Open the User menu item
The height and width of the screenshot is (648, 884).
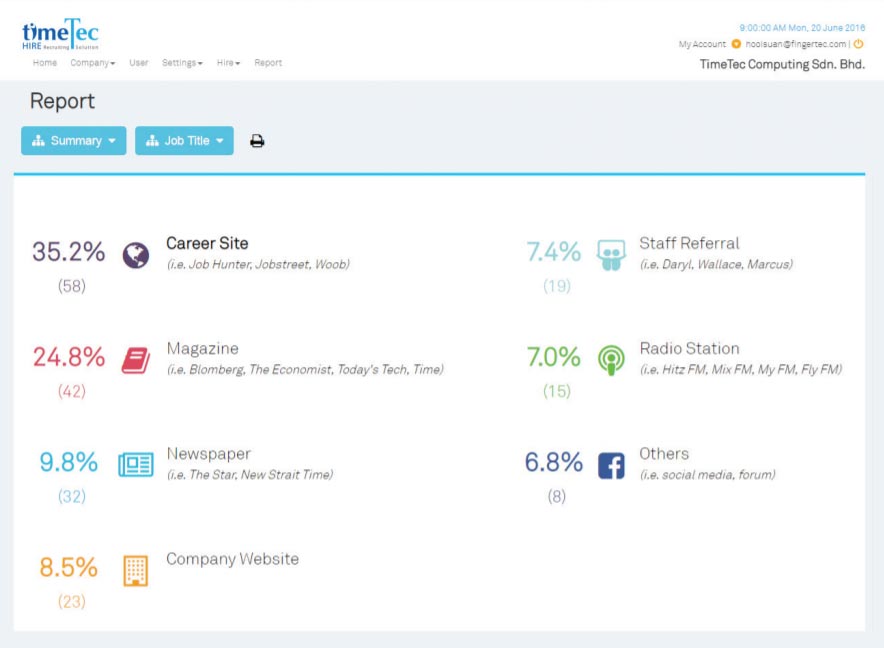[139, 63]
